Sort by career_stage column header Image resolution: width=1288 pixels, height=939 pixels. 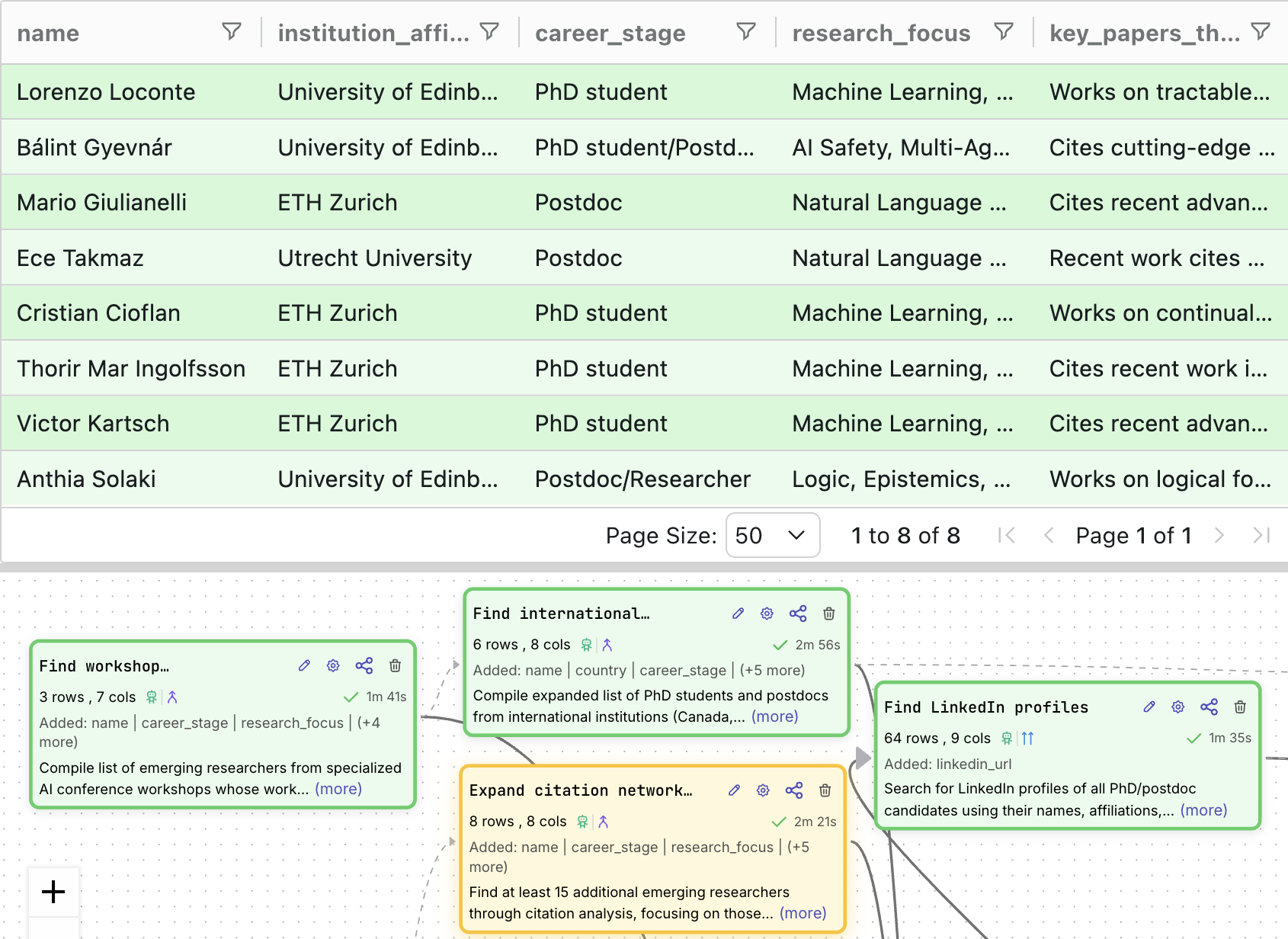pos(610,34)
